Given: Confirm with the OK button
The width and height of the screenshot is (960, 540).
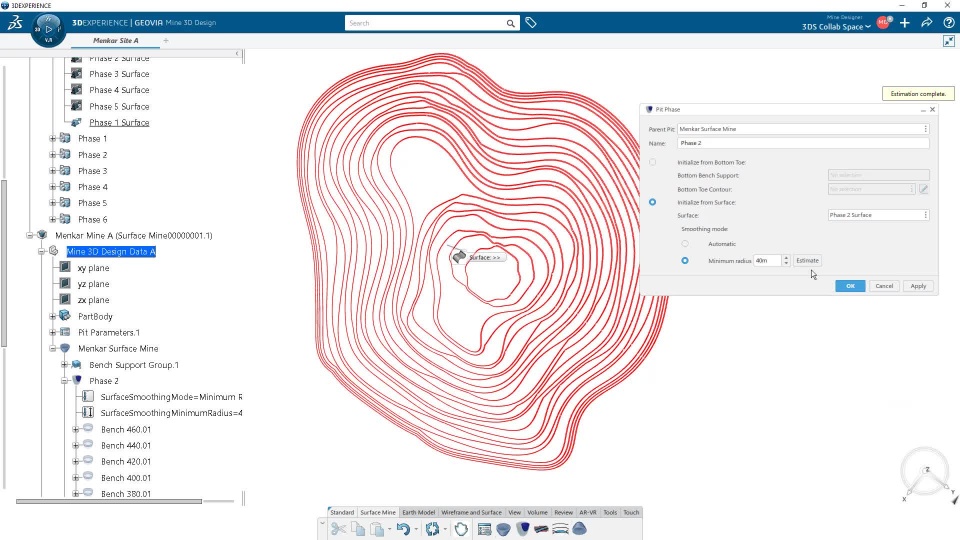Looking at the screenshot, I should pos(850,286).
